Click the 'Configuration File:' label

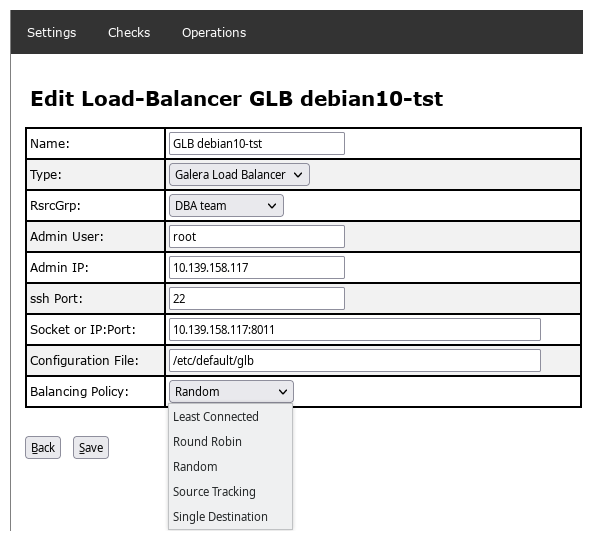[84, 361]
